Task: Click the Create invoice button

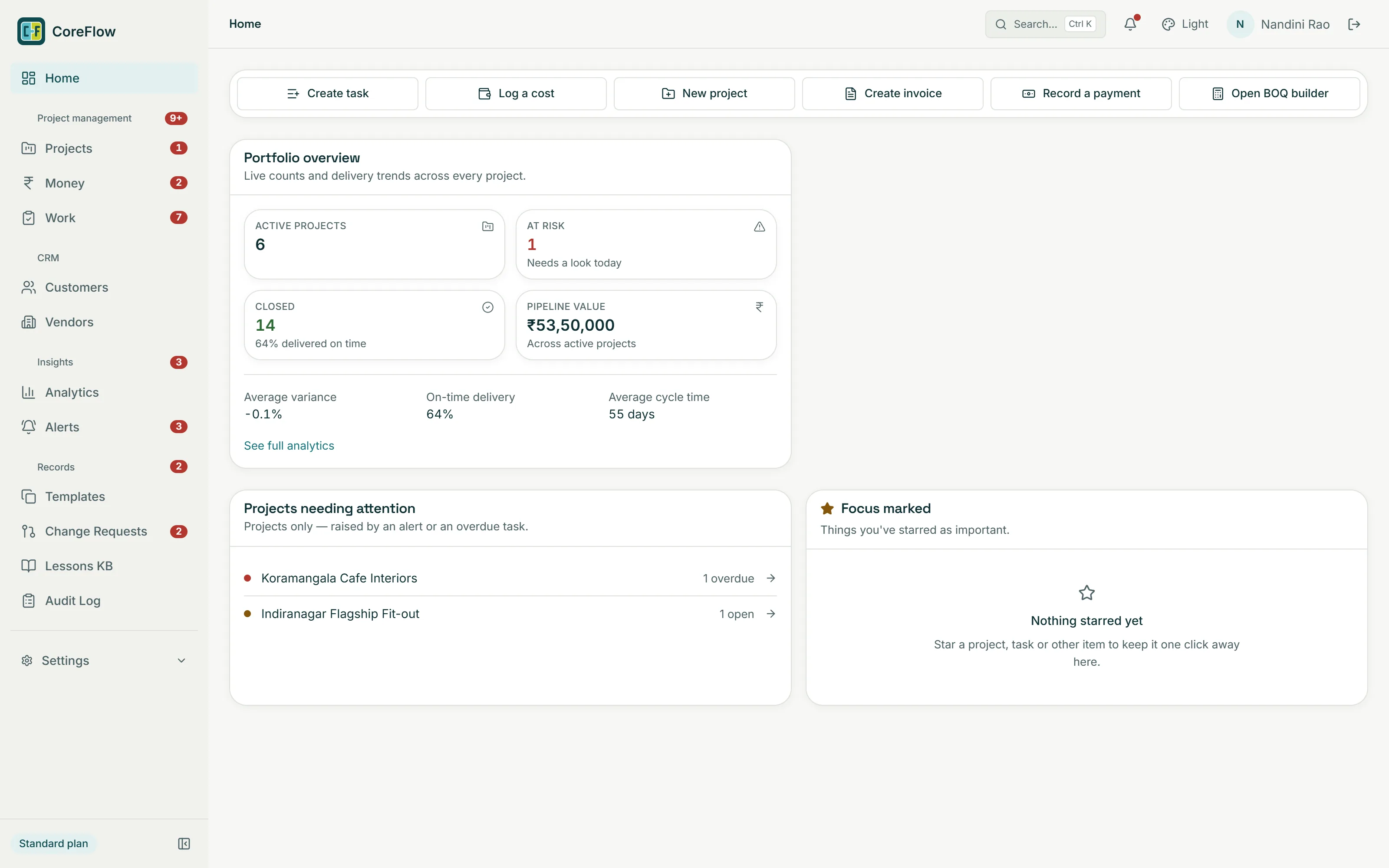Action: coord(892,94)
